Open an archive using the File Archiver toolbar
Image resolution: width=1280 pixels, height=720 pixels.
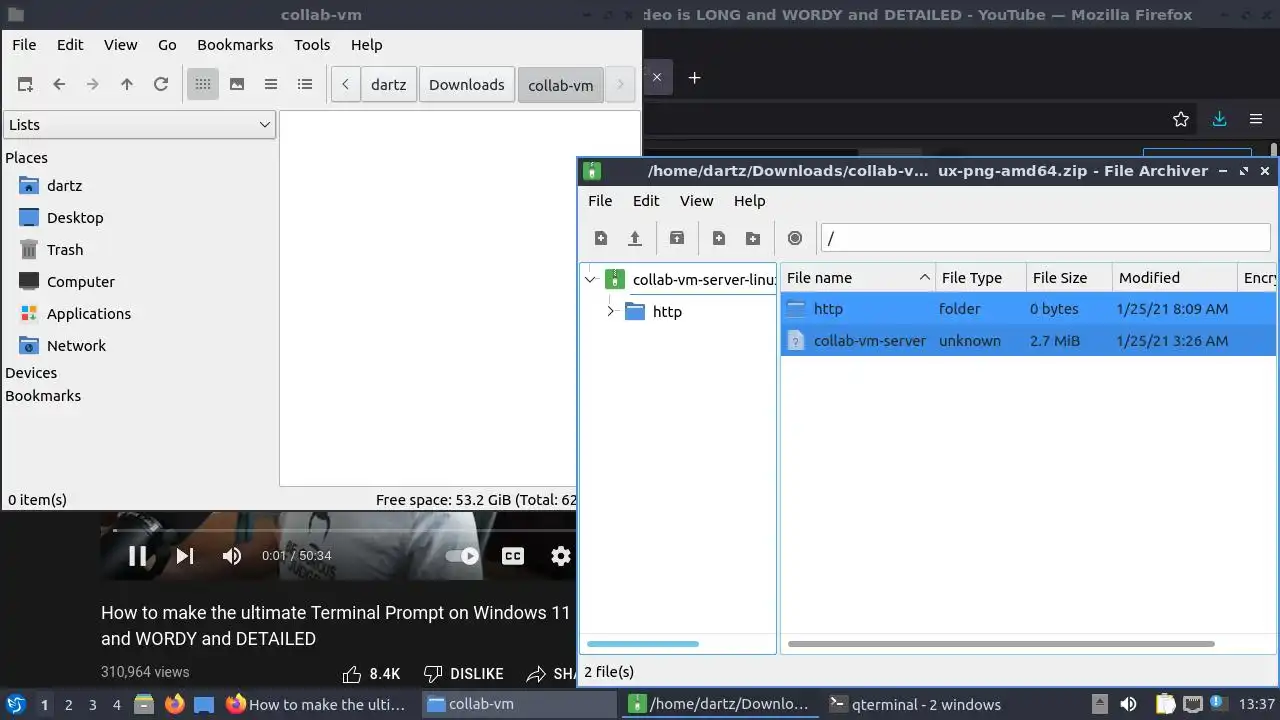click(635, 238)
